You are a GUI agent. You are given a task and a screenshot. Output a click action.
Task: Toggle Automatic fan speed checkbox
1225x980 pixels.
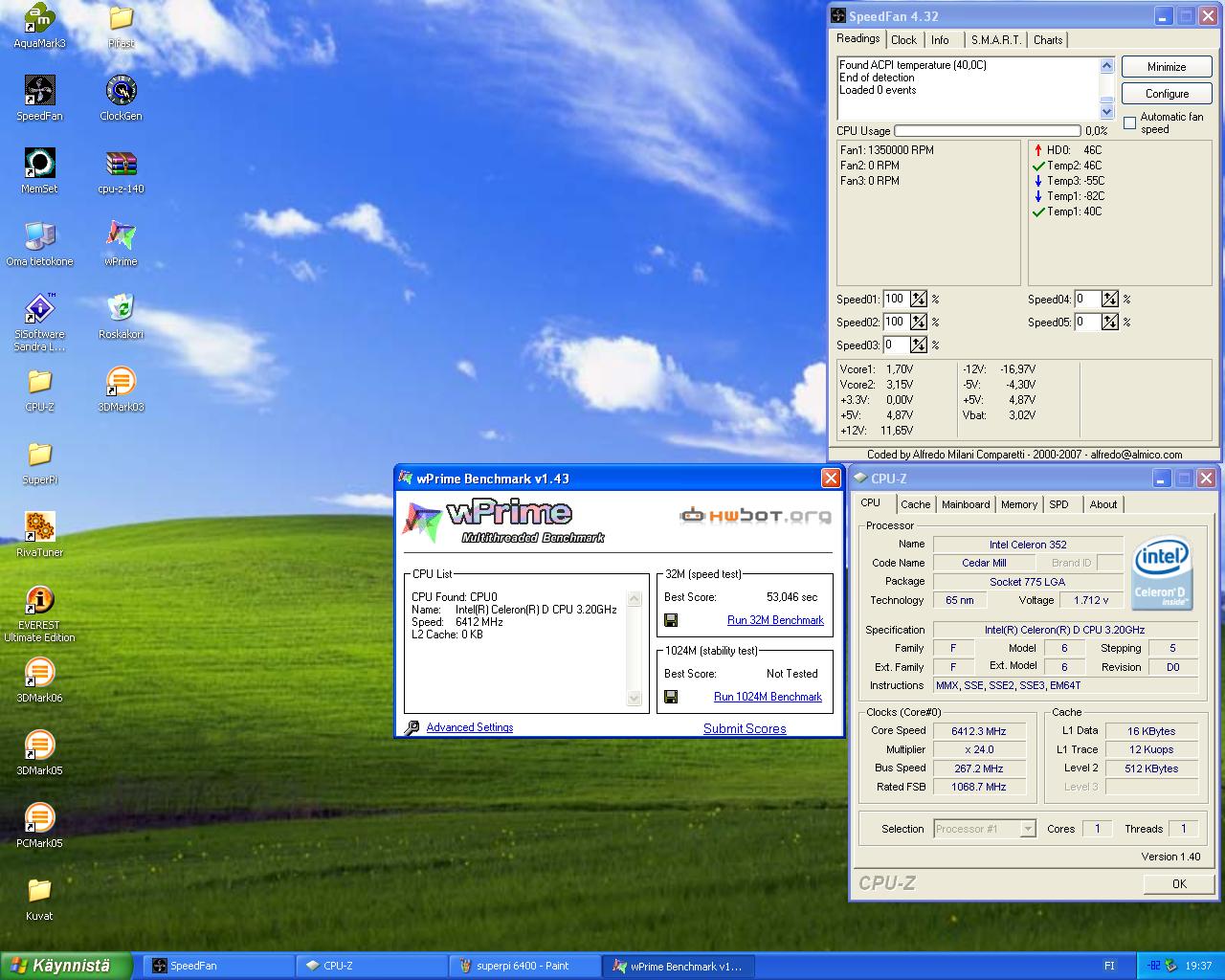point(1129,123)
